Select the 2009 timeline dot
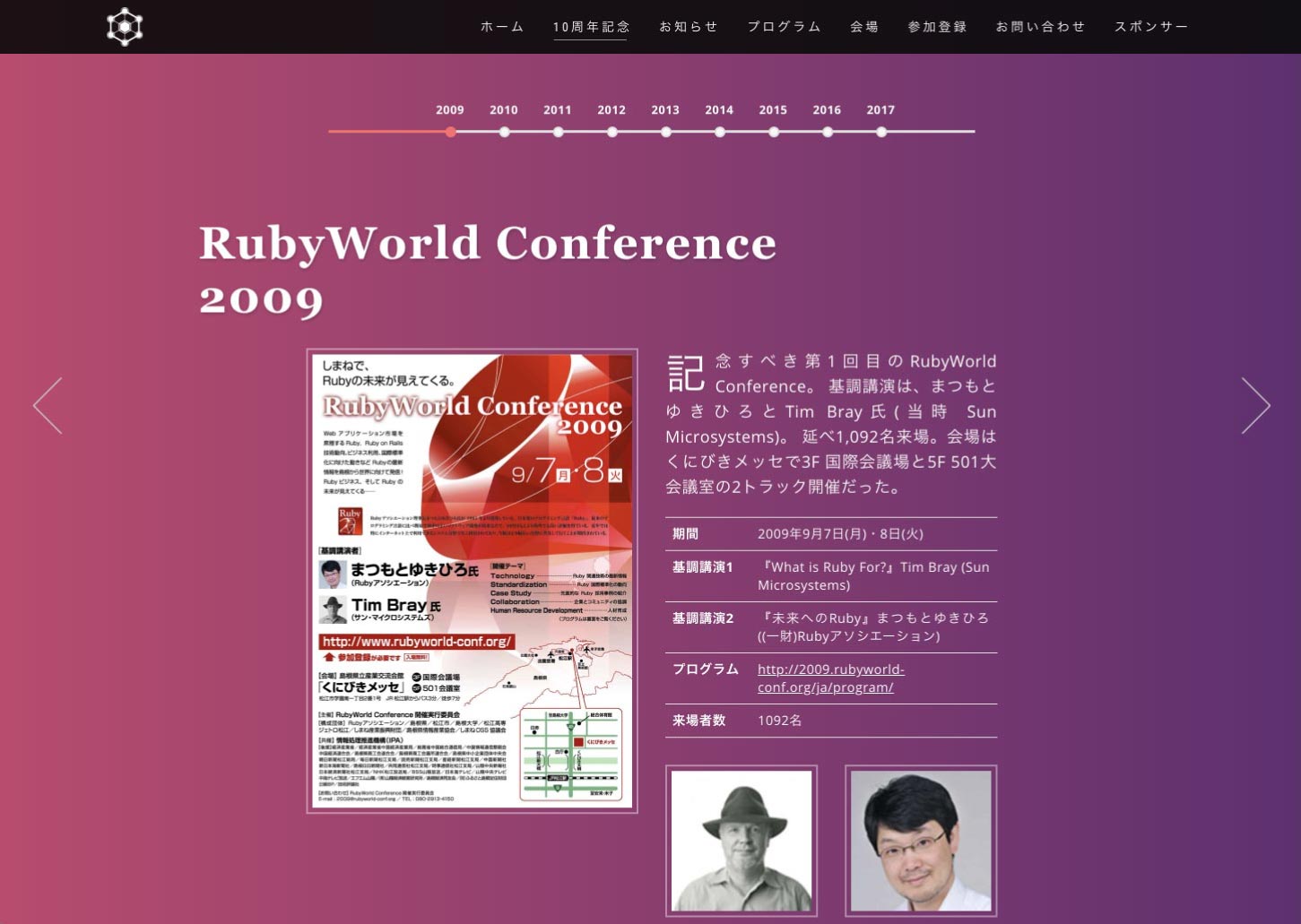1301x924 pixels. [450, 132]
